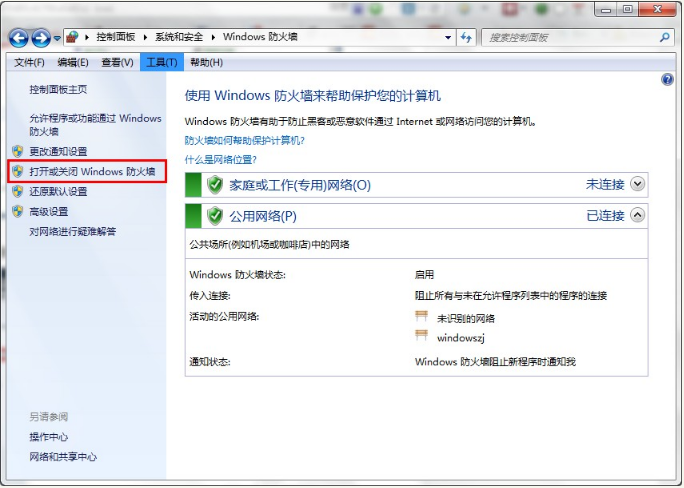Click bench icon beside windowszj
The width and height of the screenshot is (684, 488).
(421, 335)
